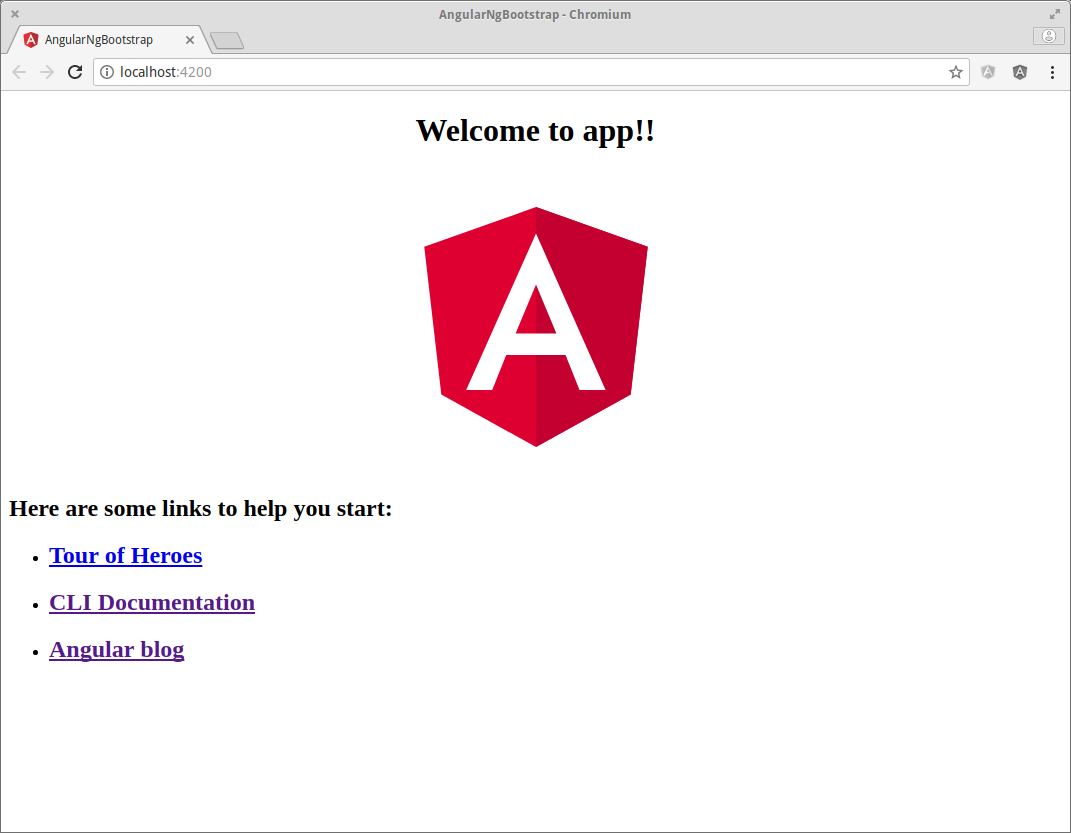The width and height of the screenshot is (1071, 833).
Task: Click the Welcome to app!! heading
Action: click(536, 130)
